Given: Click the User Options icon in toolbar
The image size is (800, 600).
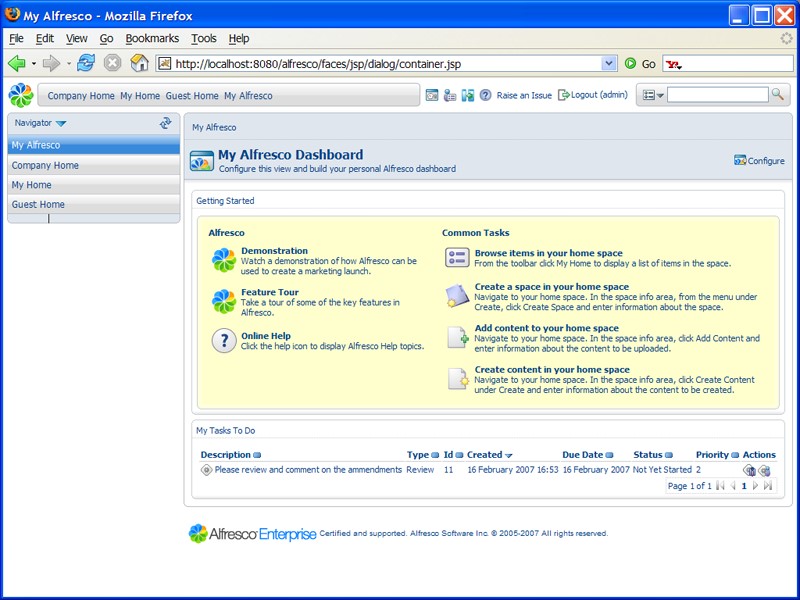Looking at the screenshot, I should (450, 95).
